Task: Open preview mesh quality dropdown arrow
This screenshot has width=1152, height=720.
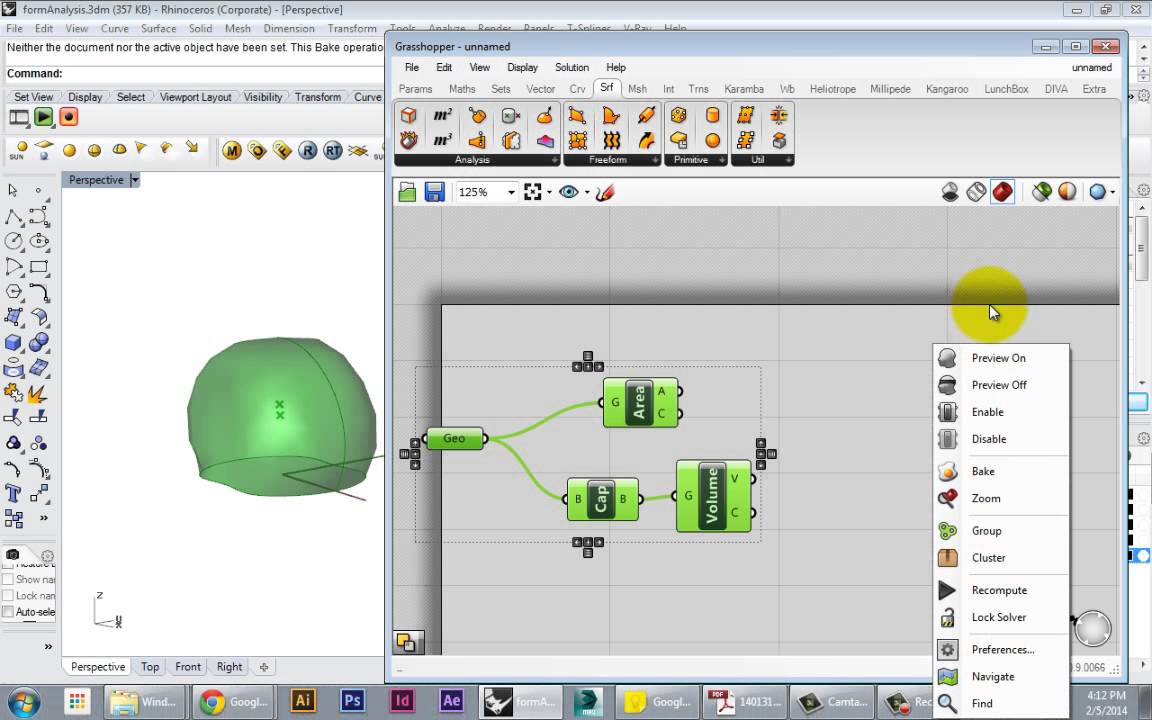Action: tap(1112, 192)
